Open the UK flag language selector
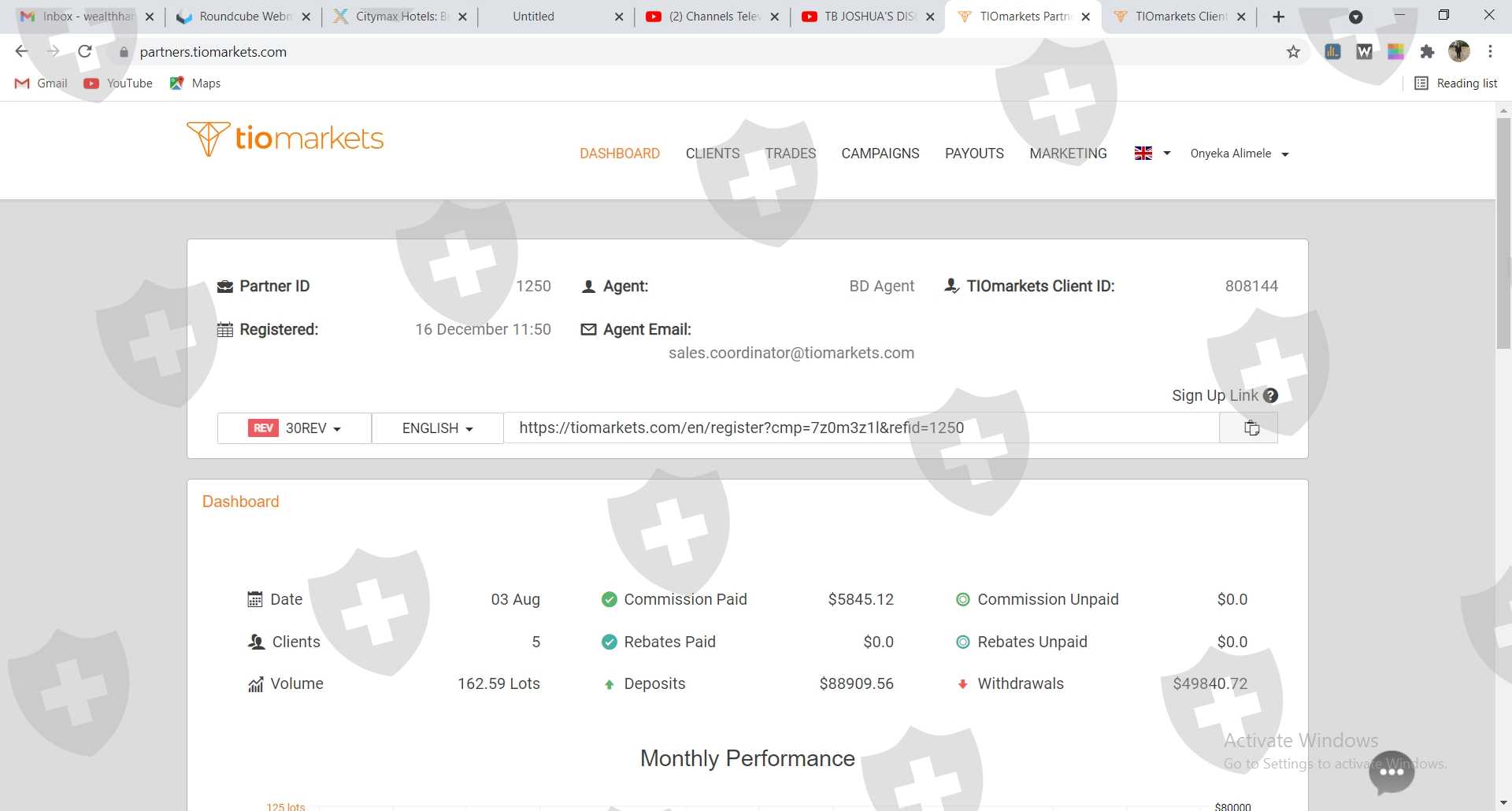 tap(1153, 154)
